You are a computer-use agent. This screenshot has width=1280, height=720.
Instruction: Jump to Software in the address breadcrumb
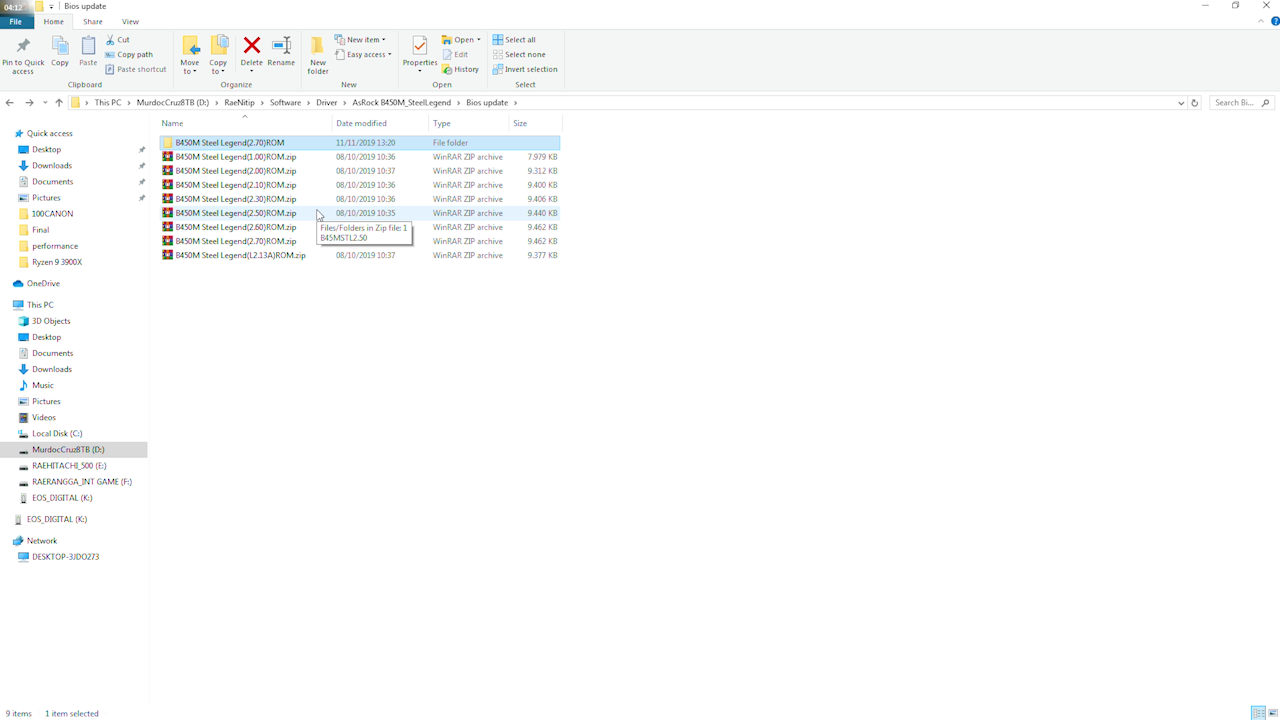(285, 102)
